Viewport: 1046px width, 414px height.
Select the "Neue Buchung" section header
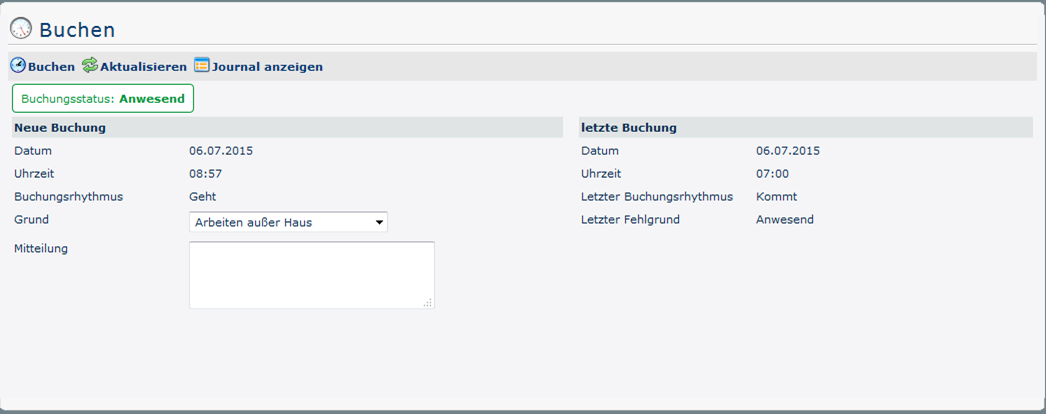click(60, 128)
